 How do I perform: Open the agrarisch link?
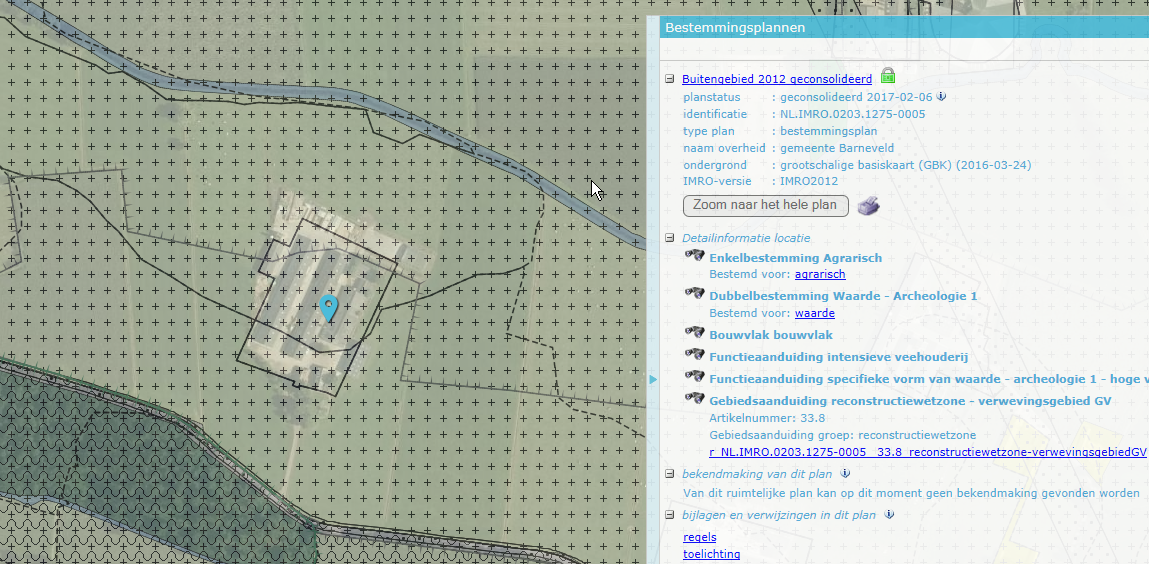820,275
